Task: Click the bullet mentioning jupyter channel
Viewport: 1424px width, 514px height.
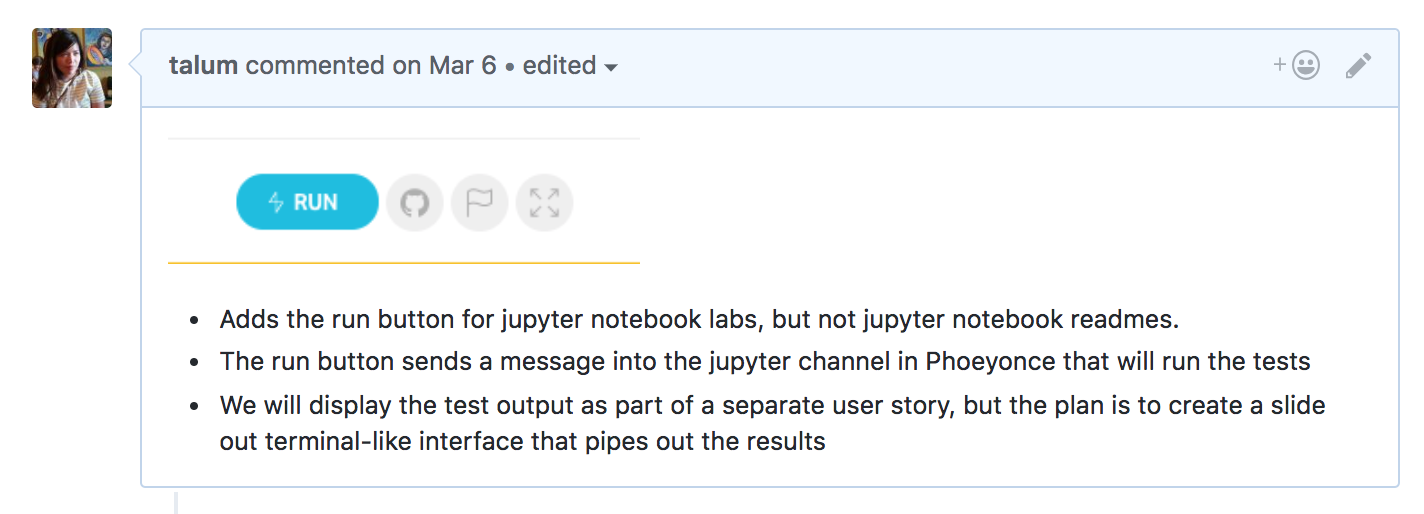Action: (764, 362)
